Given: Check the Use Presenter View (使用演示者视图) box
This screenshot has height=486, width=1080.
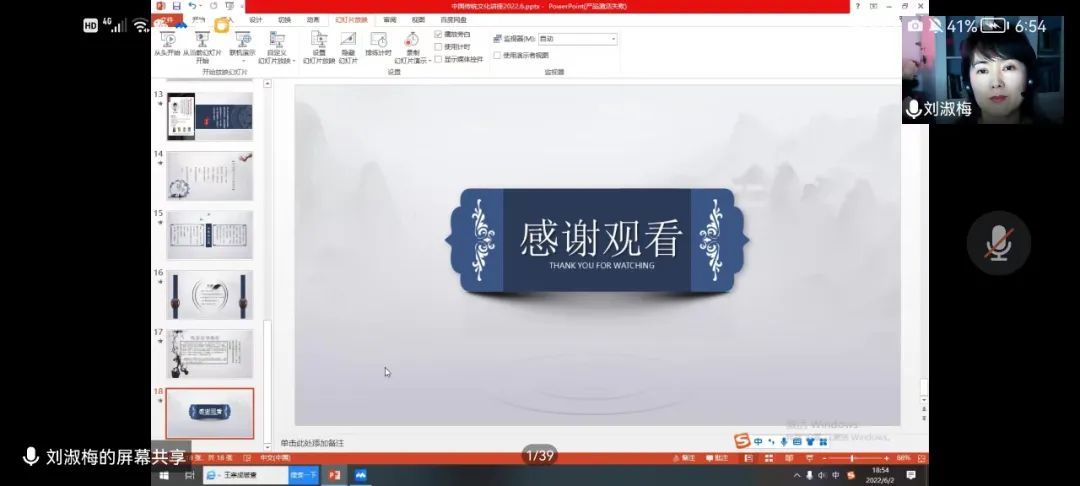Looking at the screenshot, I should pos(497,55).
